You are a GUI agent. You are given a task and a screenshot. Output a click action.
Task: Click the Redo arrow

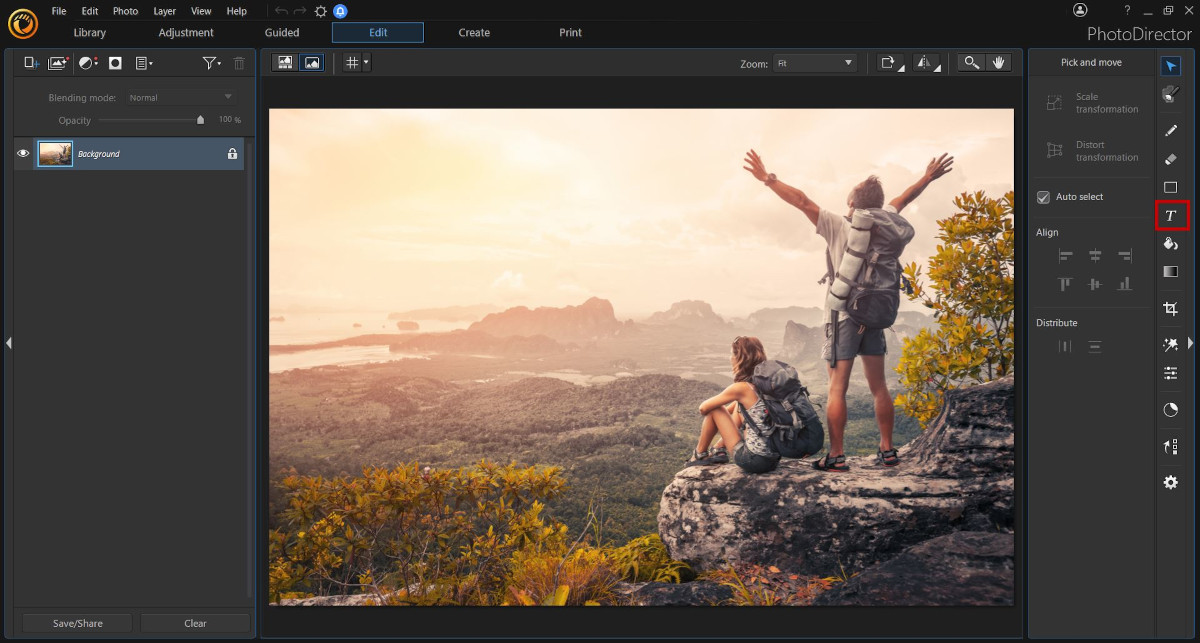[x=300, y=11]
